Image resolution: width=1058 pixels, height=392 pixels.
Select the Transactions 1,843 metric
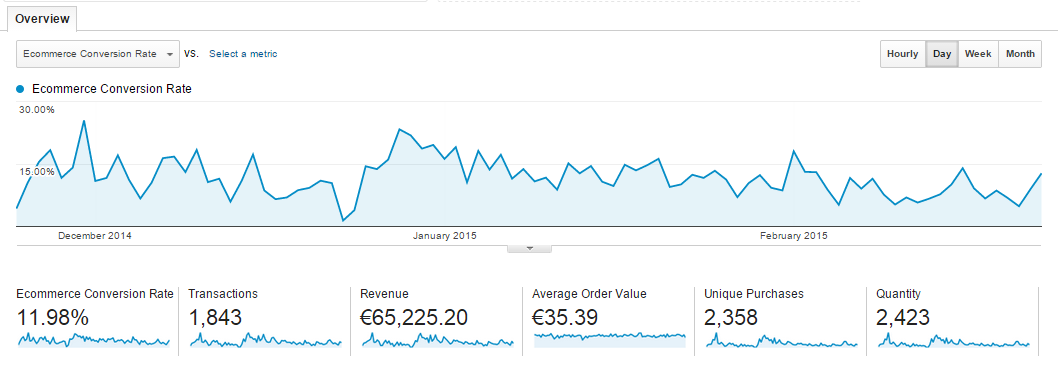pyautogui.click(x=215, y=317)
